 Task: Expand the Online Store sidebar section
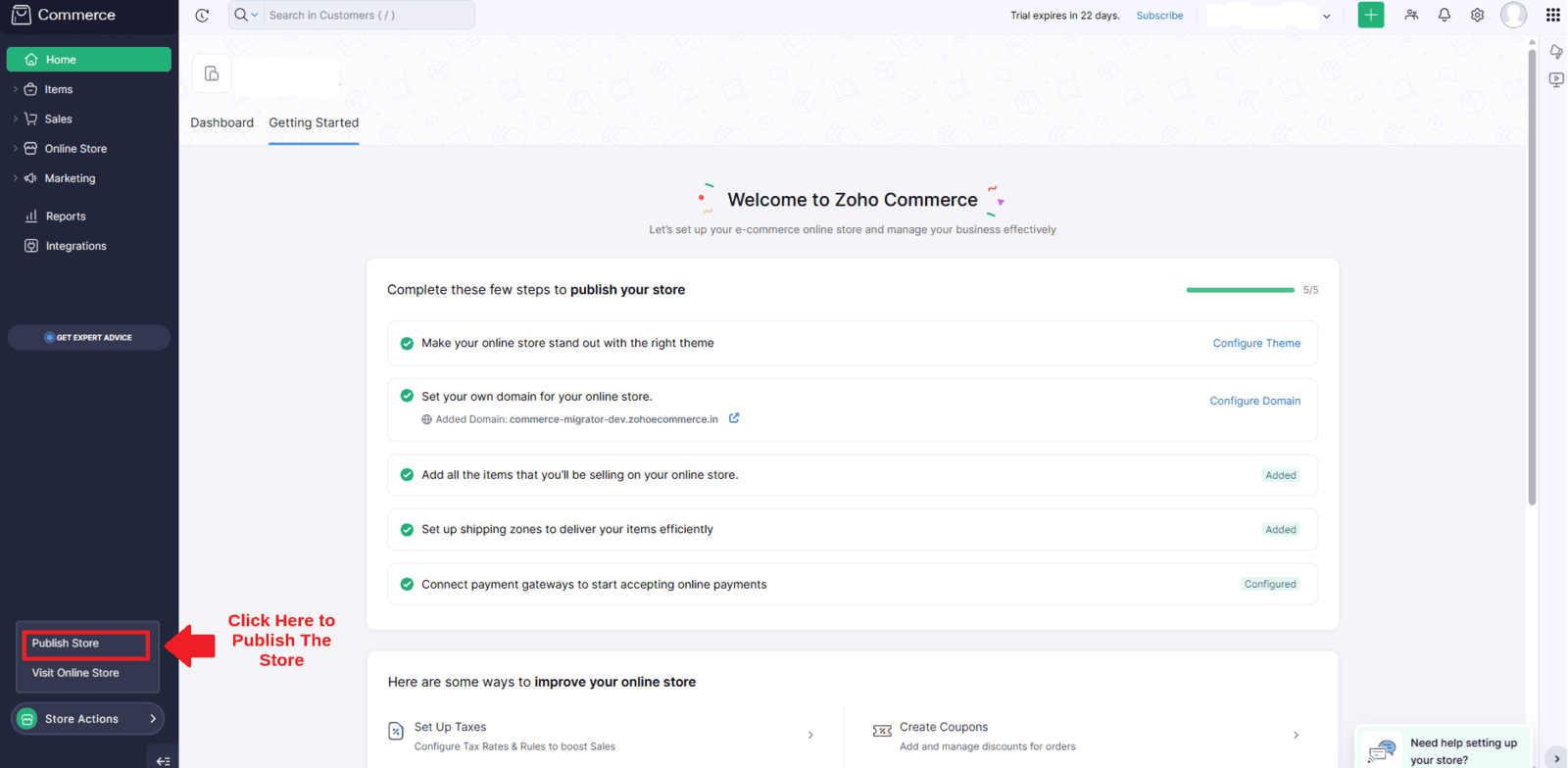point(75,149)
